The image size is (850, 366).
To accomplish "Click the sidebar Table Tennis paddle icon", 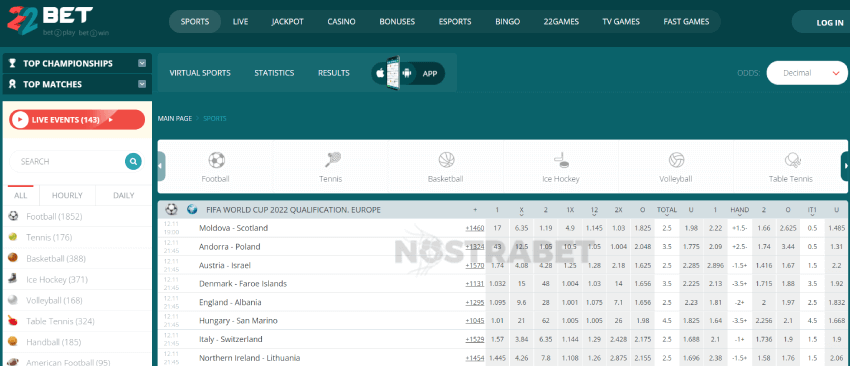I will point(14,321).
